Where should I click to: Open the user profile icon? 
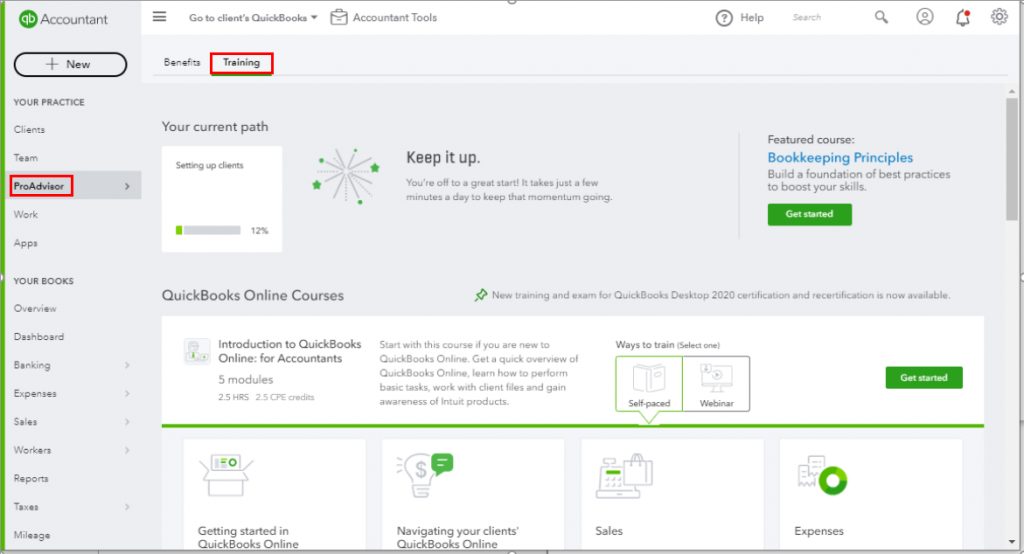pos(924,17)
